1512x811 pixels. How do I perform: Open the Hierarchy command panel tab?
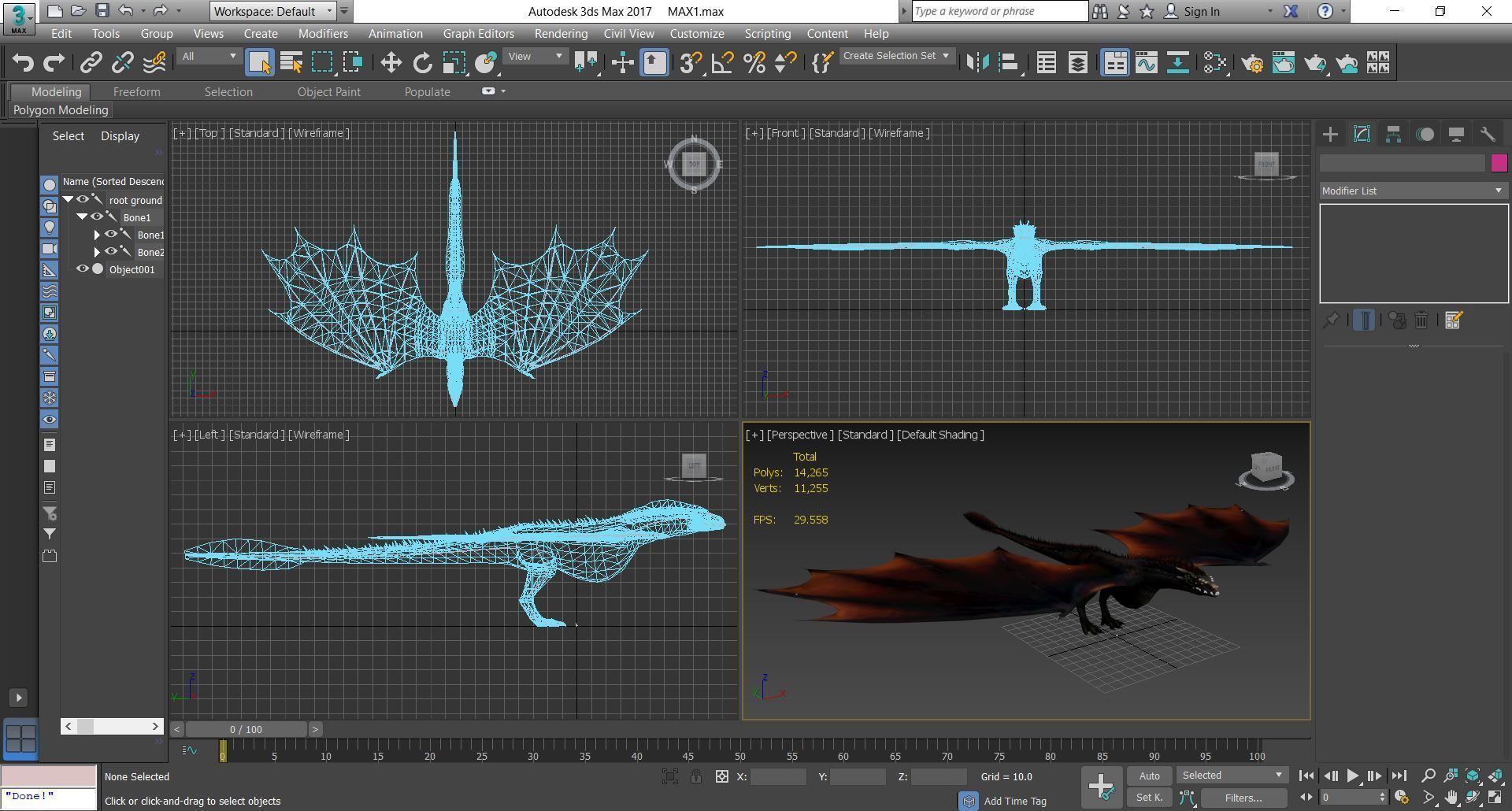tap(1393, 134)
